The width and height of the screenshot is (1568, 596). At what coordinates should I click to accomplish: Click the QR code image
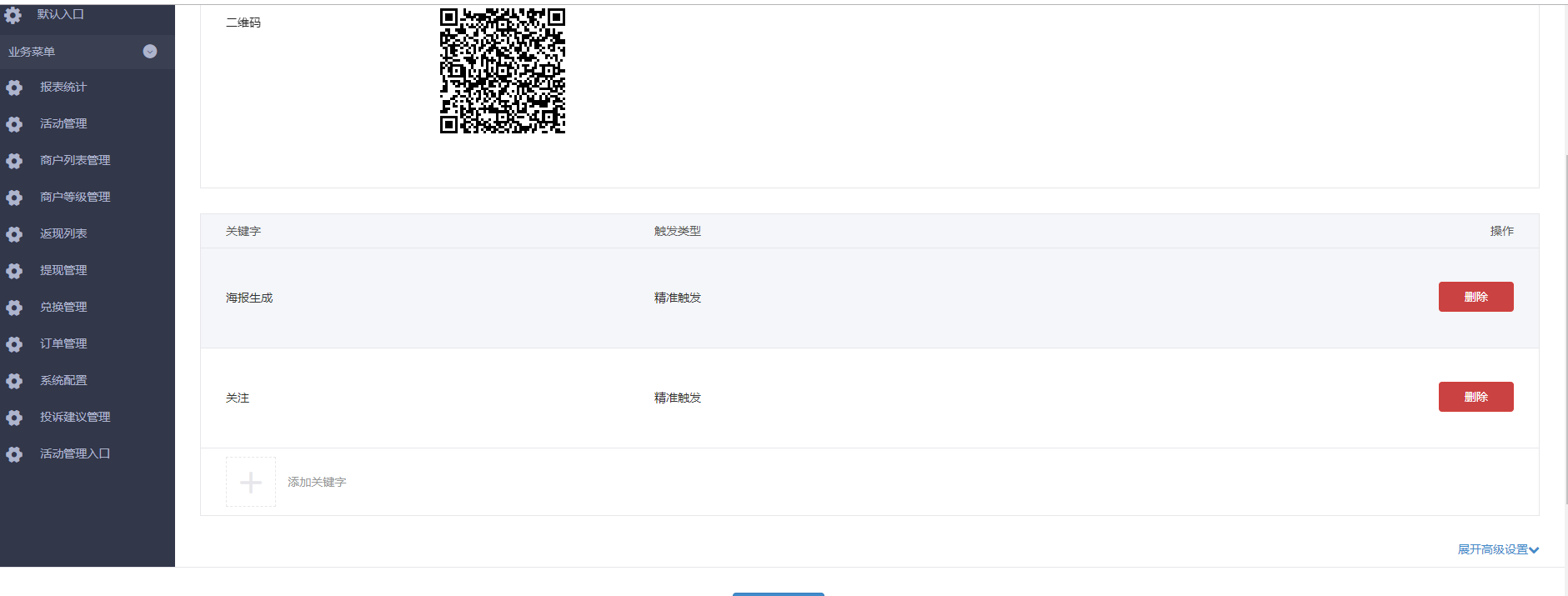(503, 71)
